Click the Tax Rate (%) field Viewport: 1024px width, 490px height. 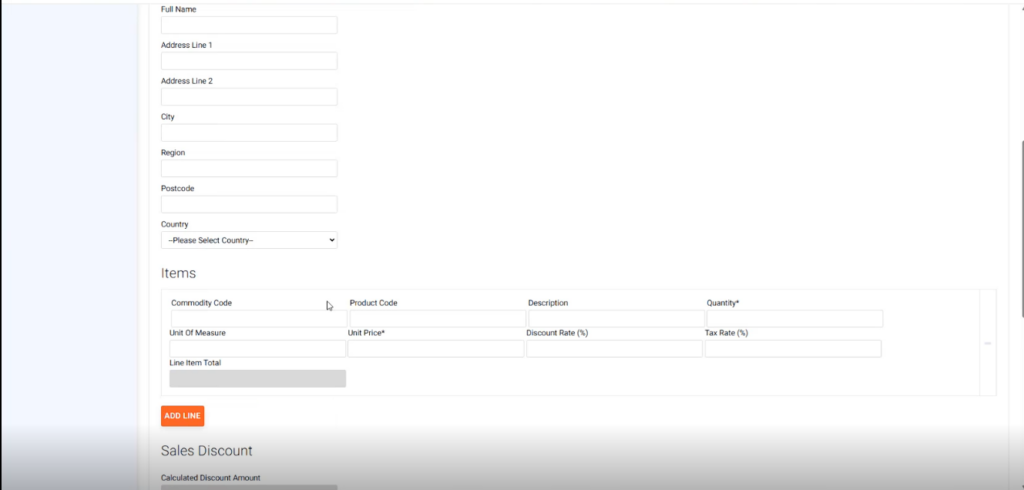[x=792, y=349]
